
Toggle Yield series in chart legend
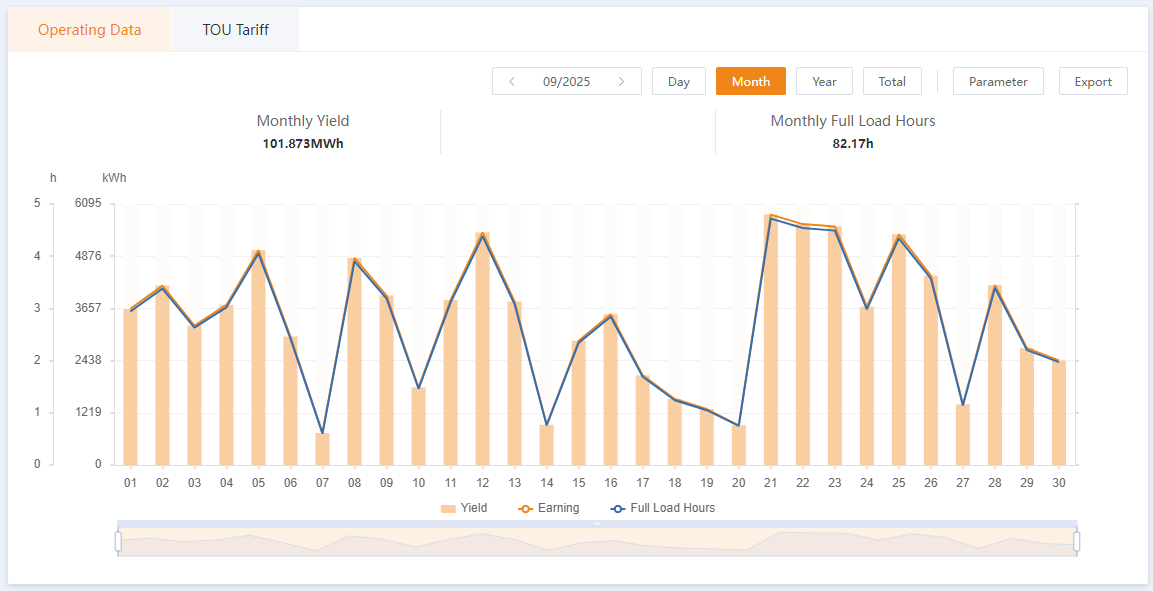click(464, 508)
